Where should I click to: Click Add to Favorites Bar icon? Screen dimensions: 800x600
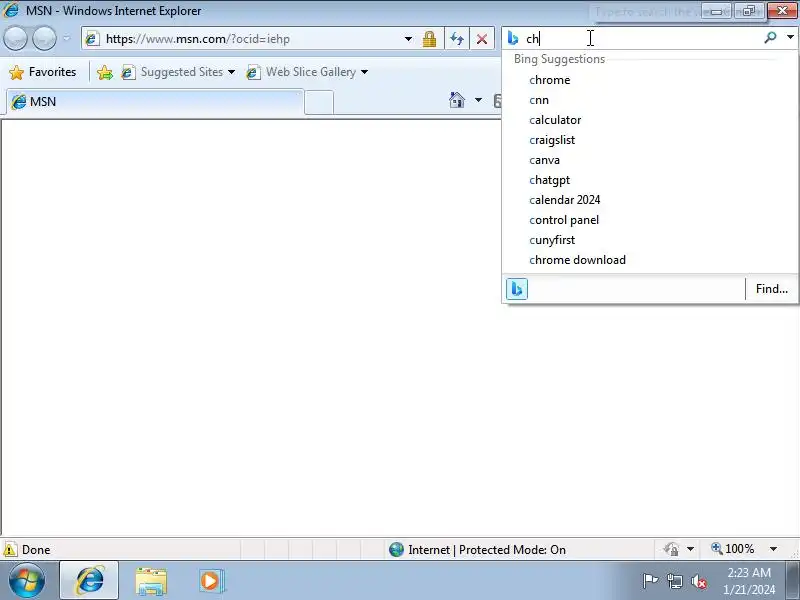[105, 72]
